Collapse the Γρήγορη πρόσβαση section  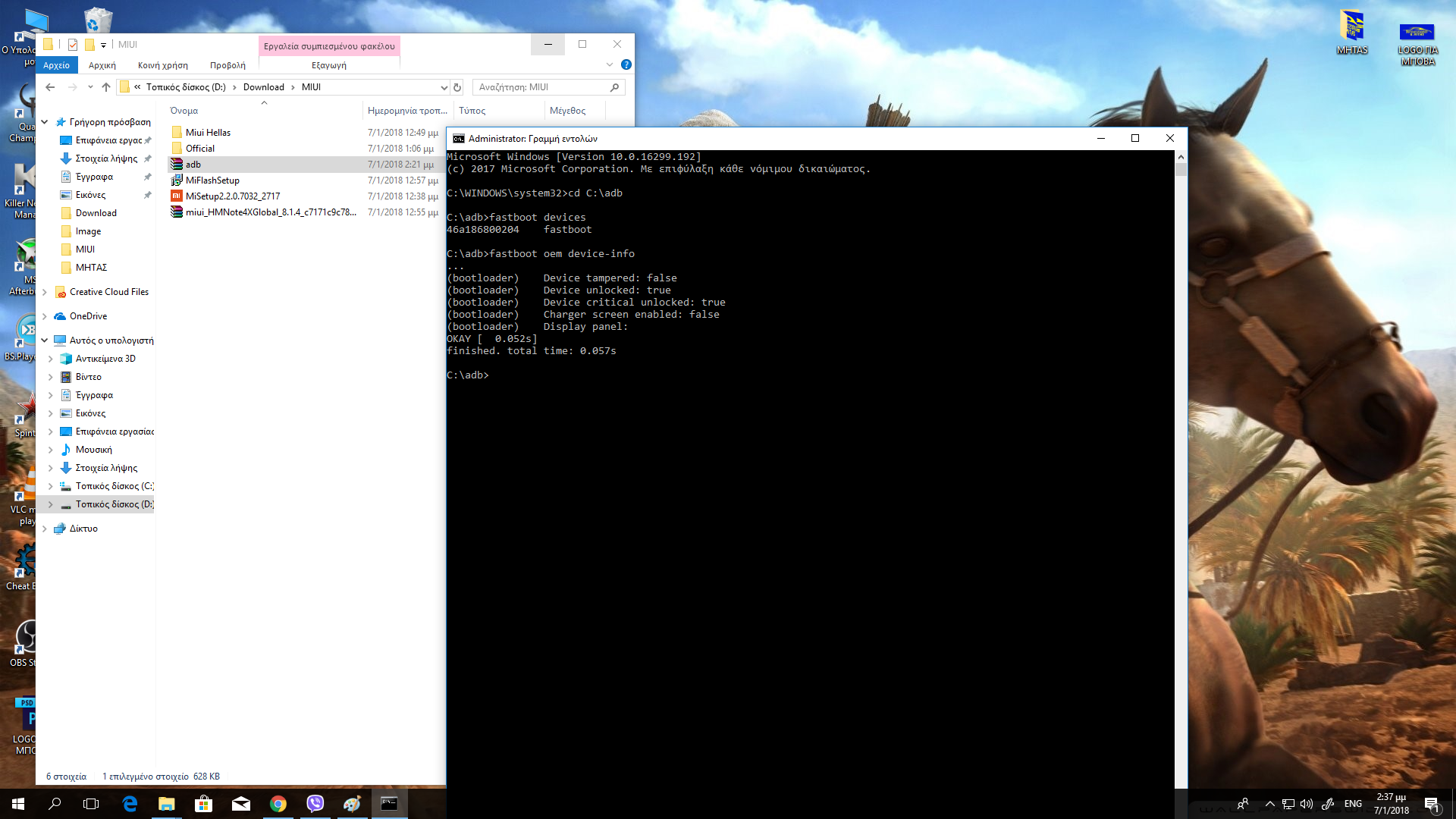coord(45,122)
